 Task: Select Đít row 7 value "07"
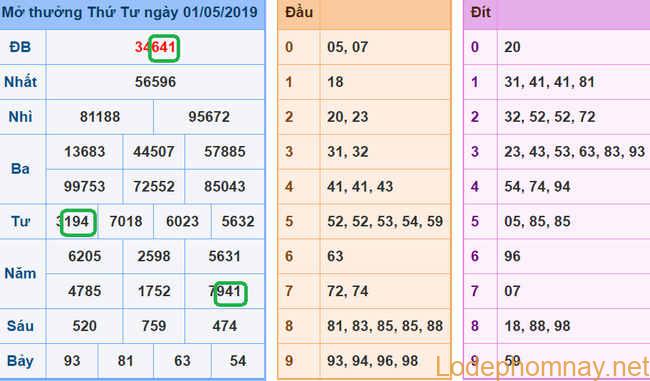pyautogui.click(x=512, y=291)
